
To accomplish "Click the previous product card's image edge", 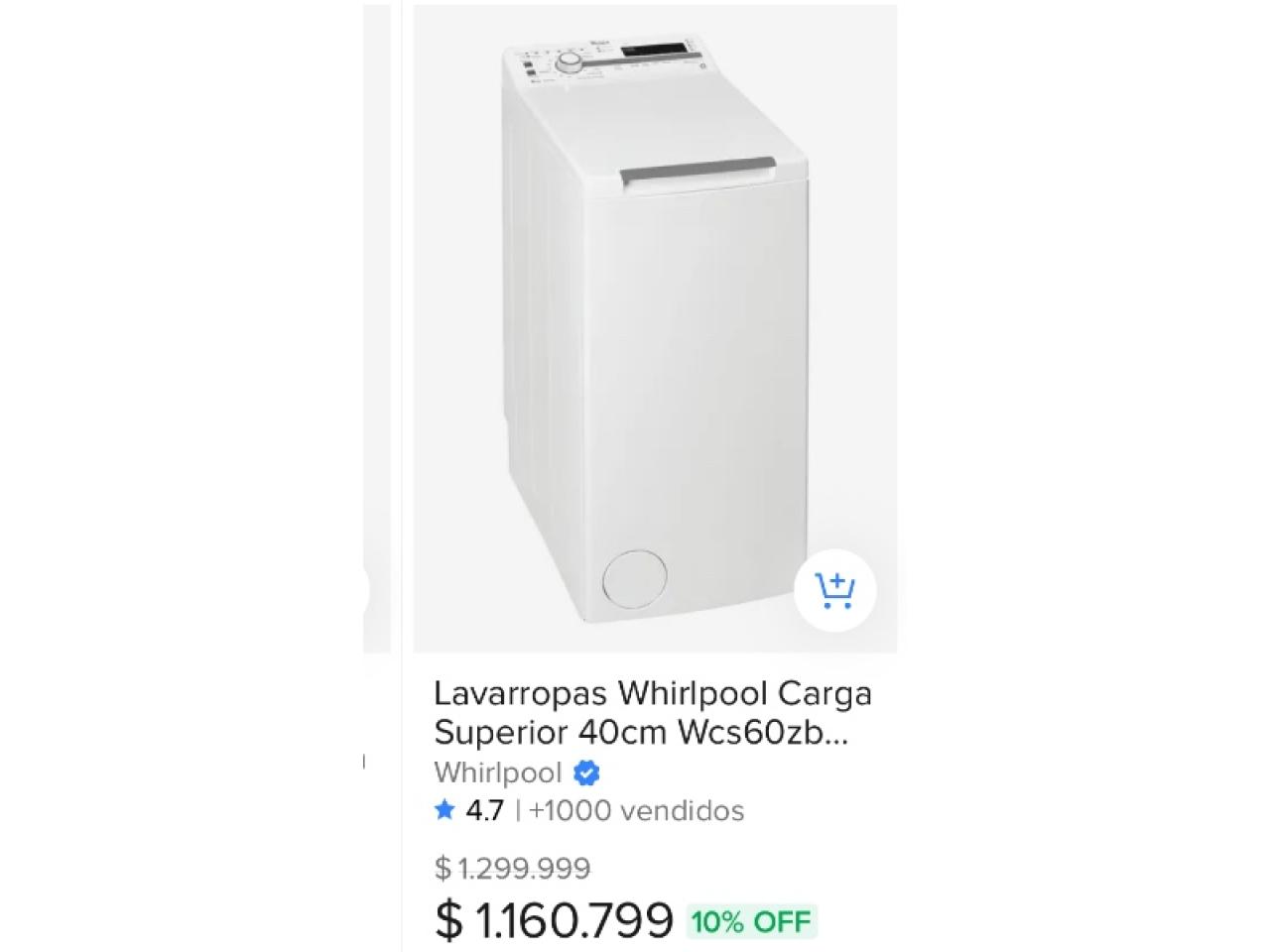I will (x=376, y=327).
